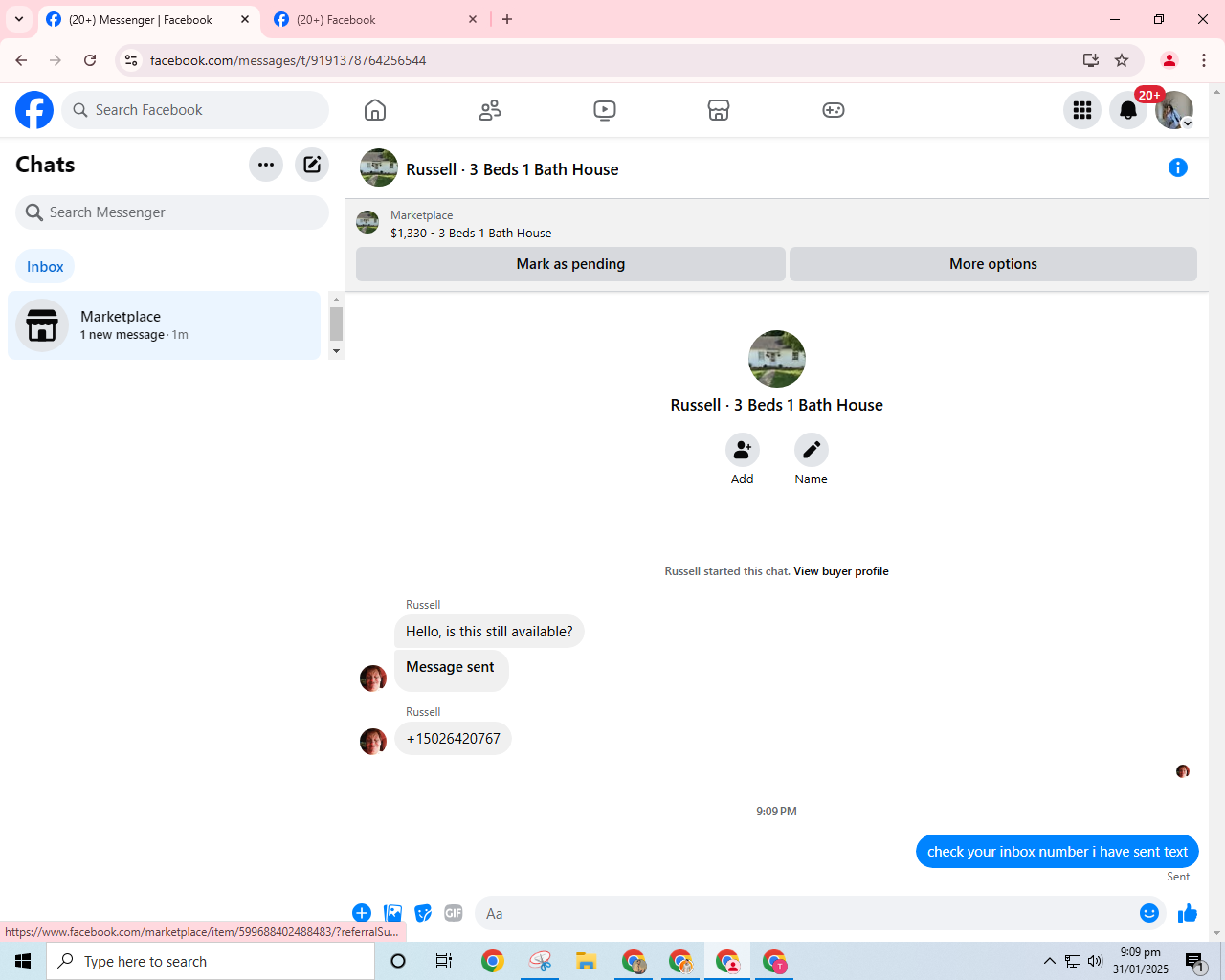Open conversation information panel
This screenshot has width=1225, height=980.
point(1178,168)
